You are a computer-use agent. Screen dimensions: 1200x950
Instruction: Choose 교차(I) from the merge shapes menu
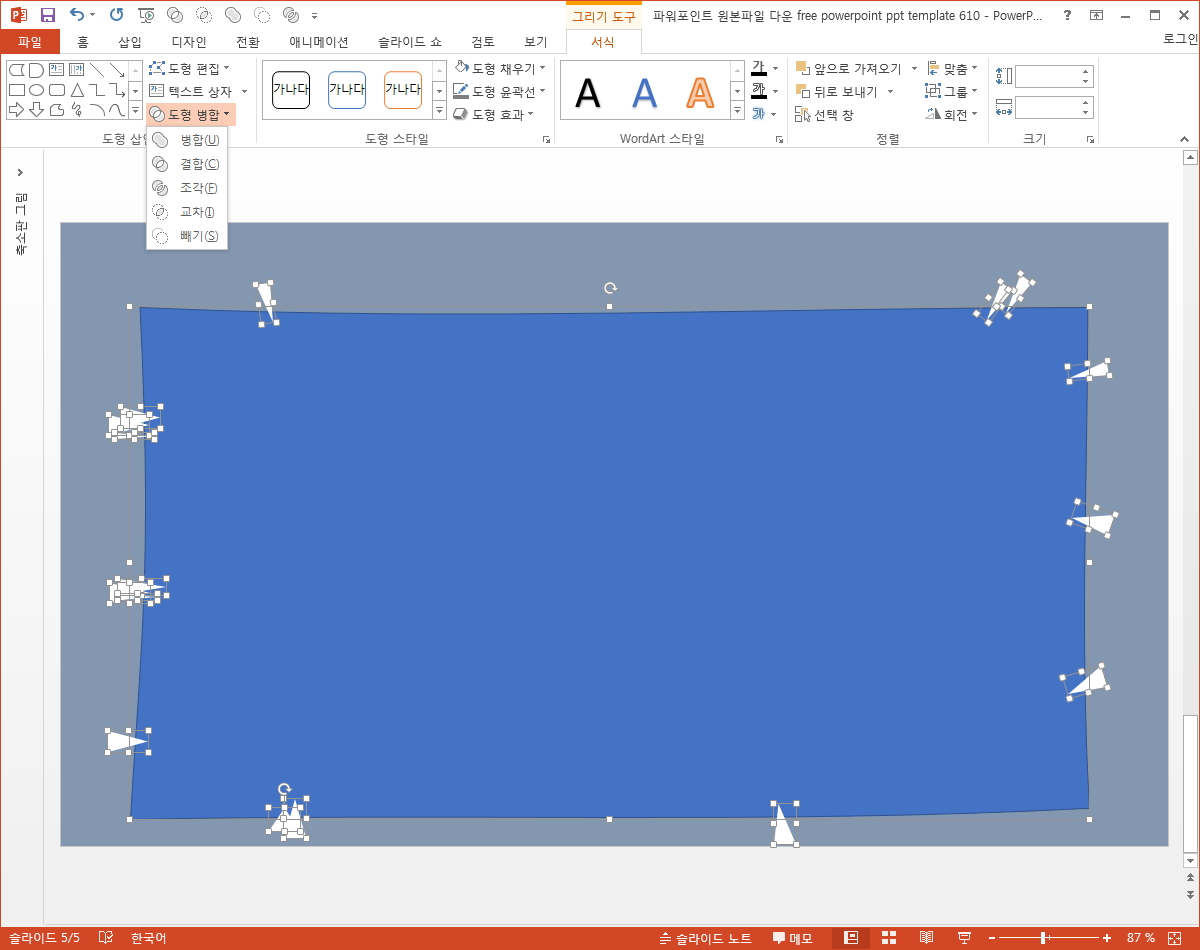187,212
